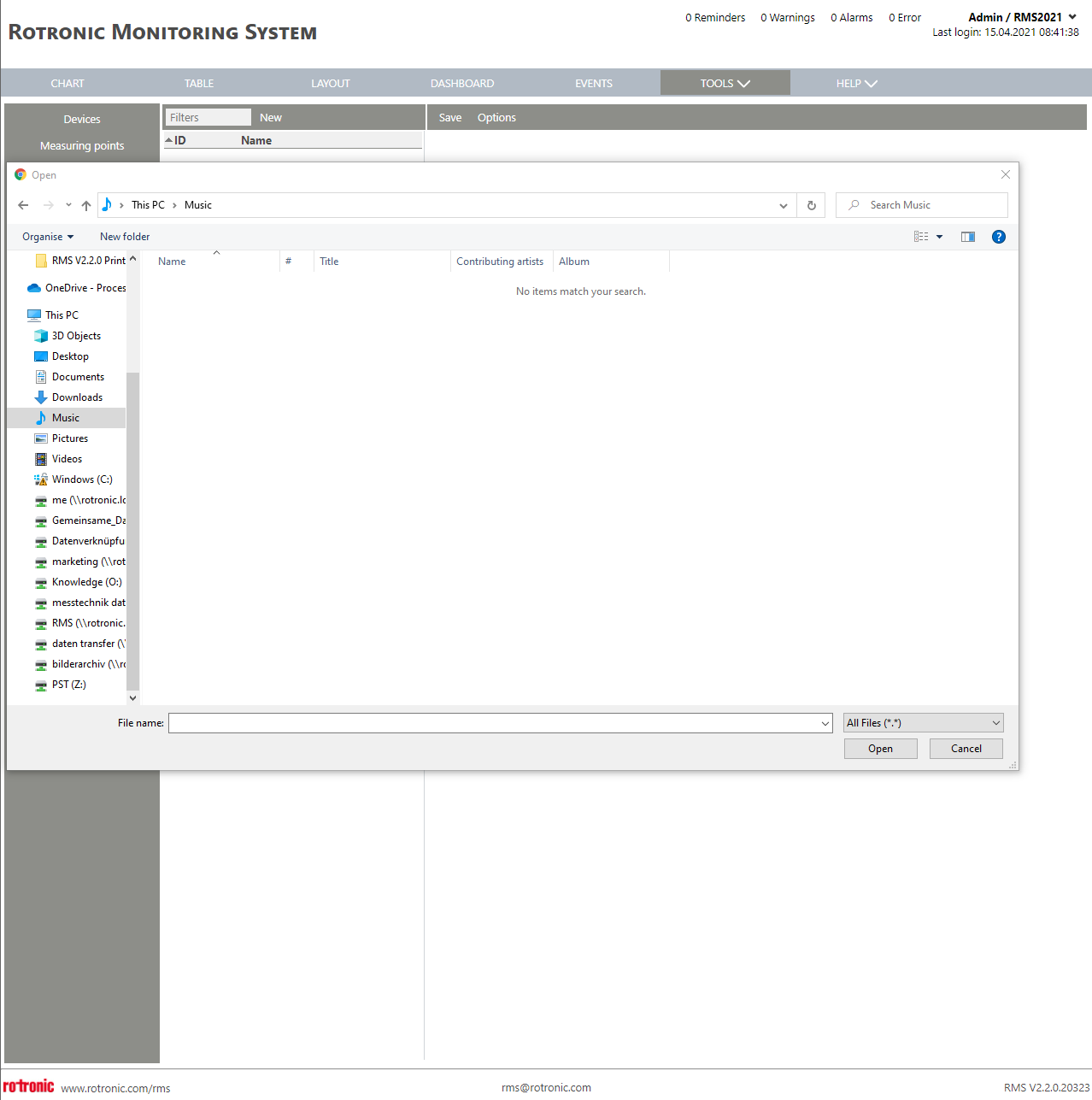This screenshot has width=1092, height=1100.
Task: Click 0 Warnings in the header
Action: click(x=788, y=18)
